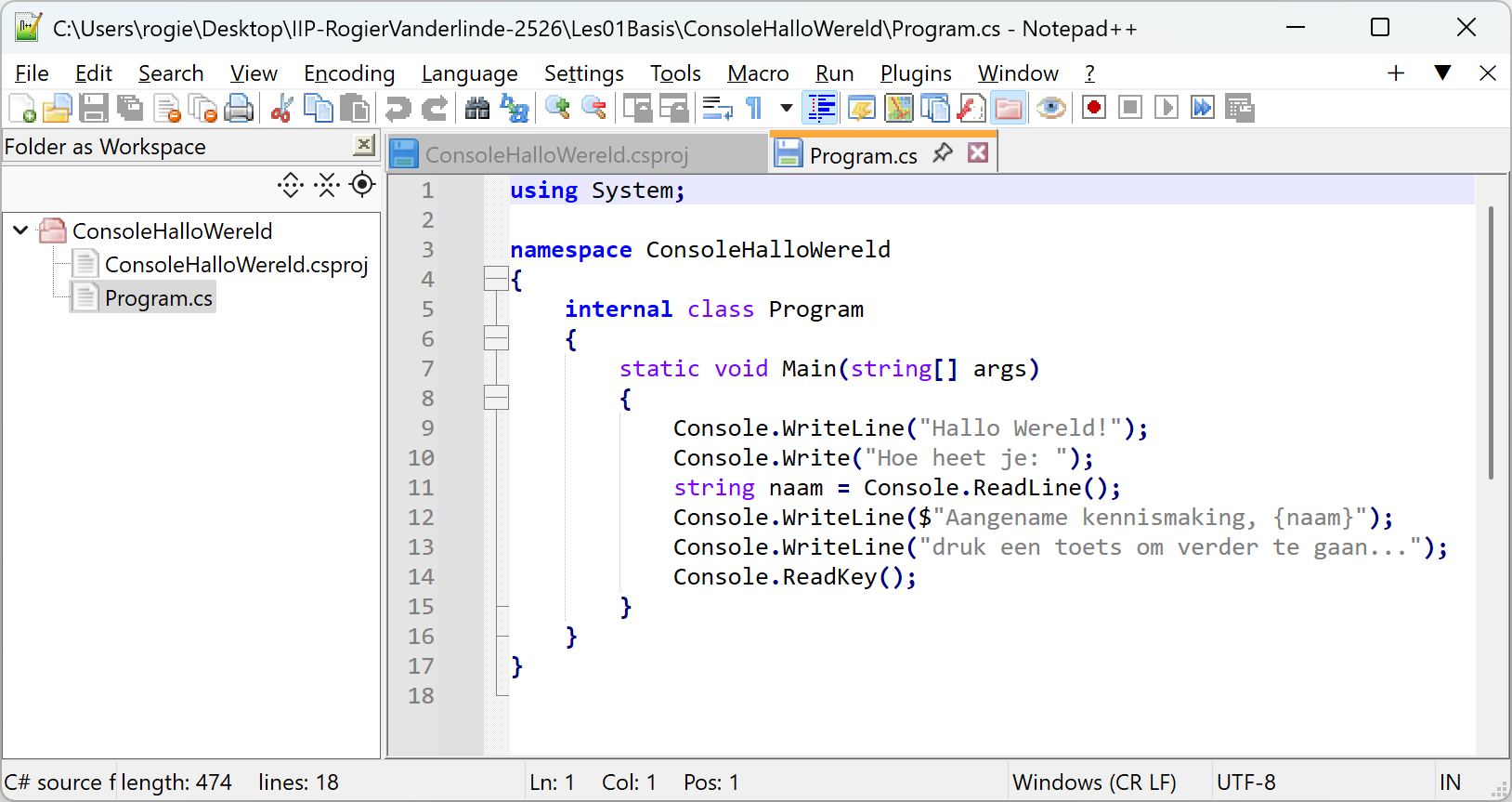Close the Folder as Workspace panel
Screen dimensions: 1512x802
pos(364,145)
